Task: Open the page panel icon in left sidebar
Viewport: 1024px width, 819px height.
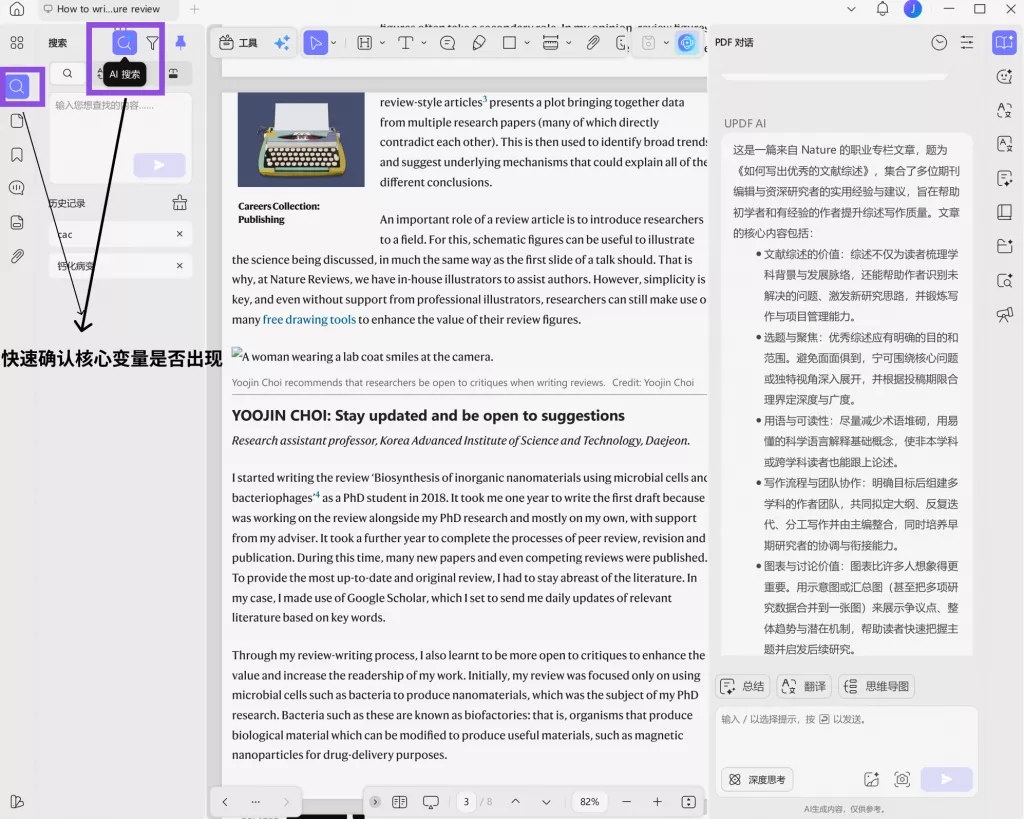Action: click(17, 121)
